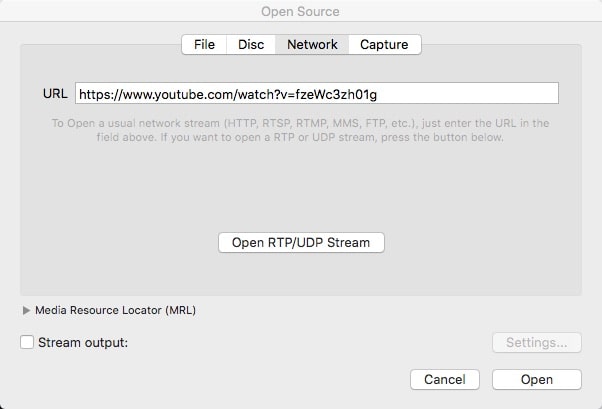The width and height of the screenshot is (602, 409).
Task: Click the https:// prefix in the URL
Action: 100,93
